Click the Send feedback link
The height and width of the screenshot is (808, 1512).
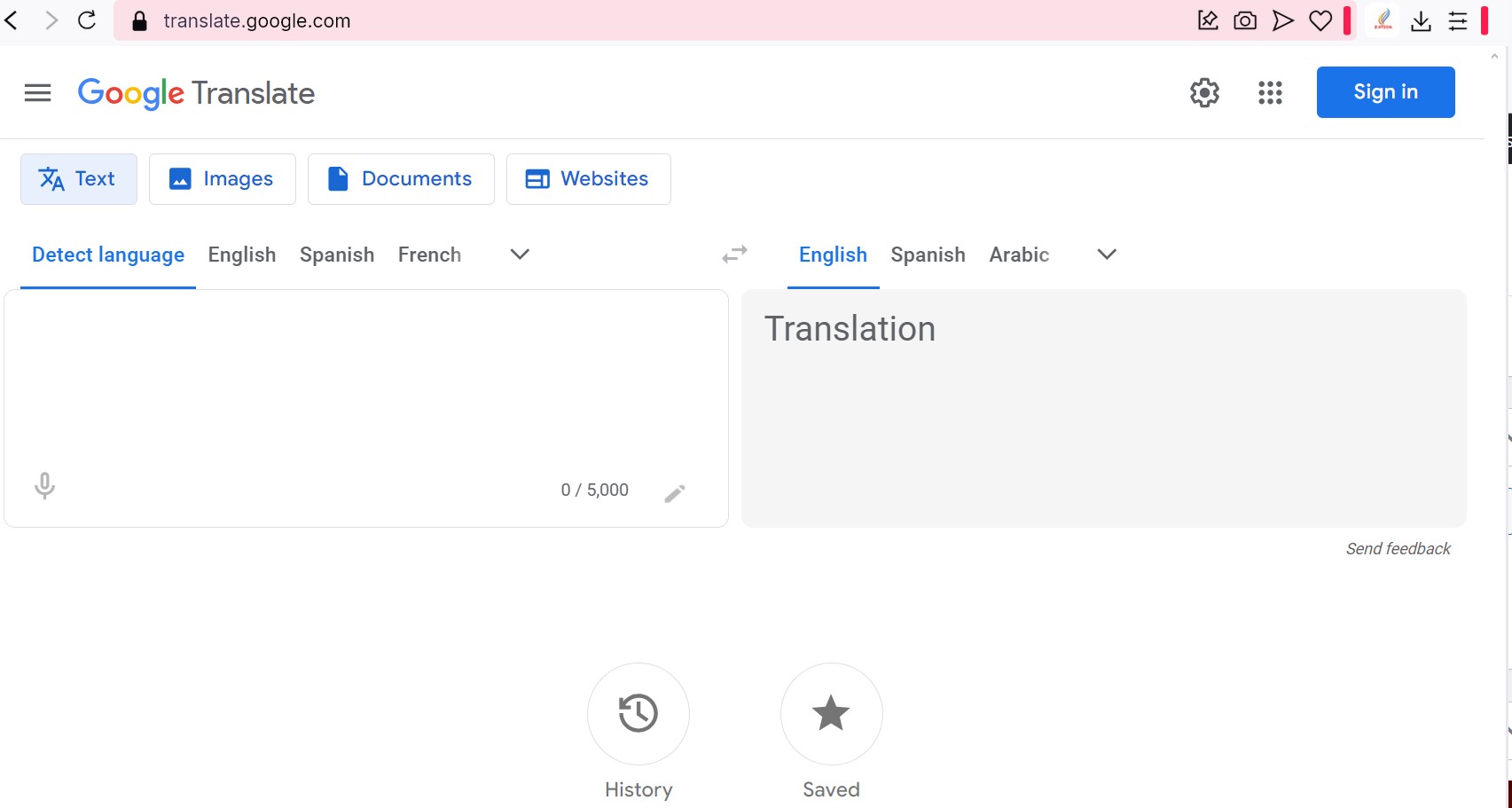point(1398,549)
